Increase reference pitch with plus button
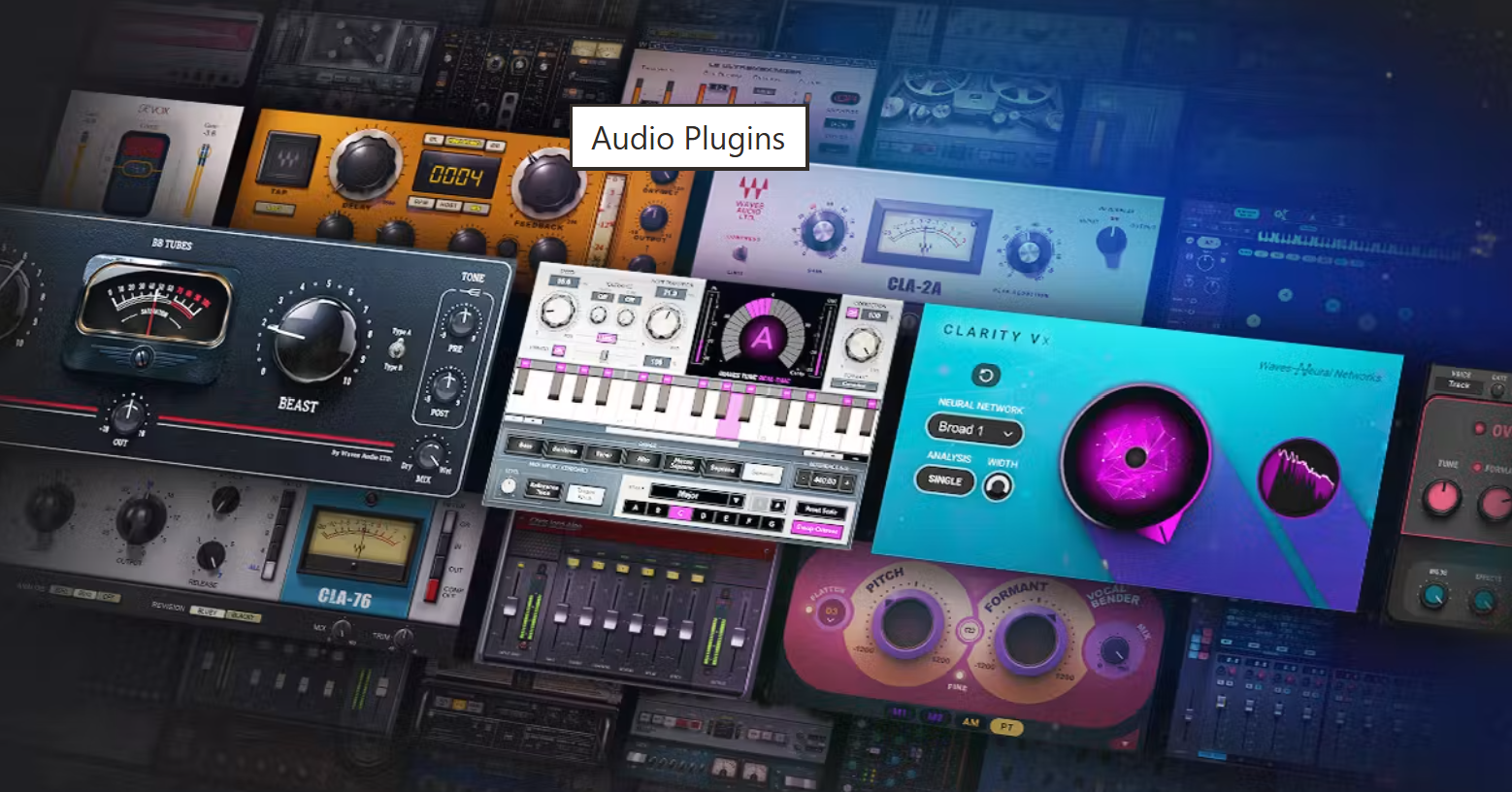This screenshot has width=1512, height=792. pyautogui.click(x=847, y=483)
